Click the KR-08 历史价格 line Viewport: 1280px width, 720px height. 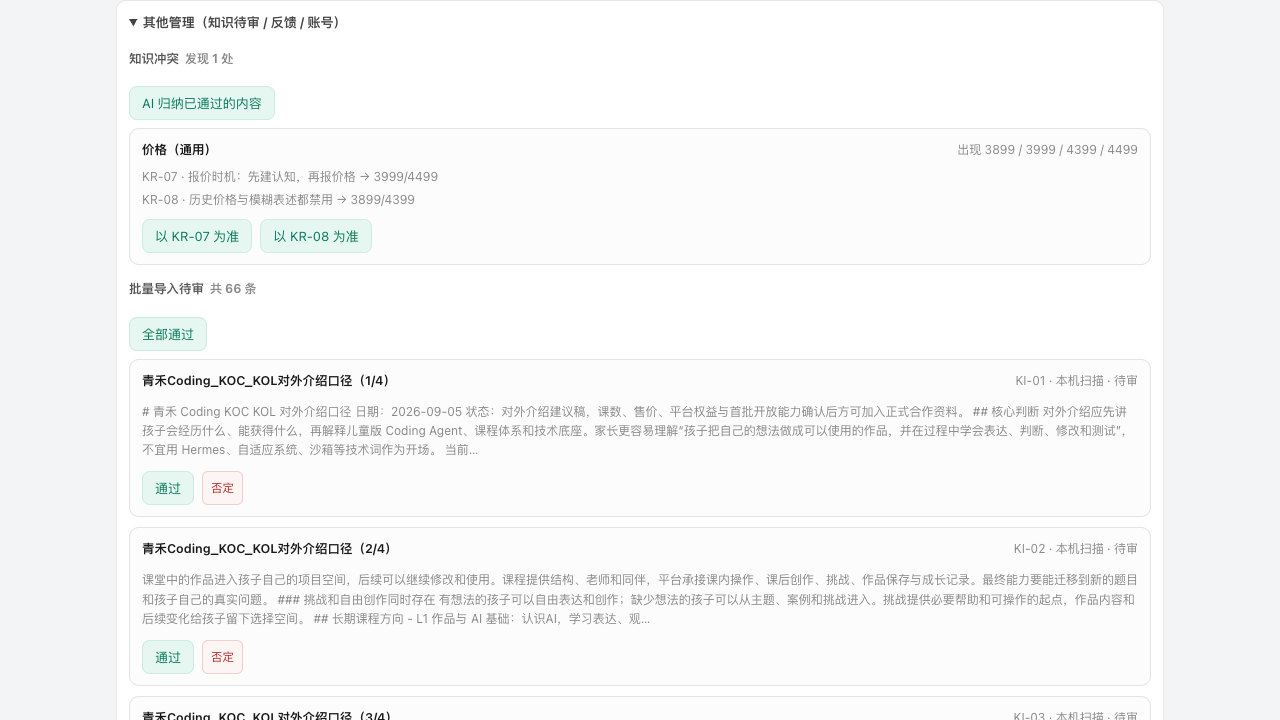tap(278, 200)
